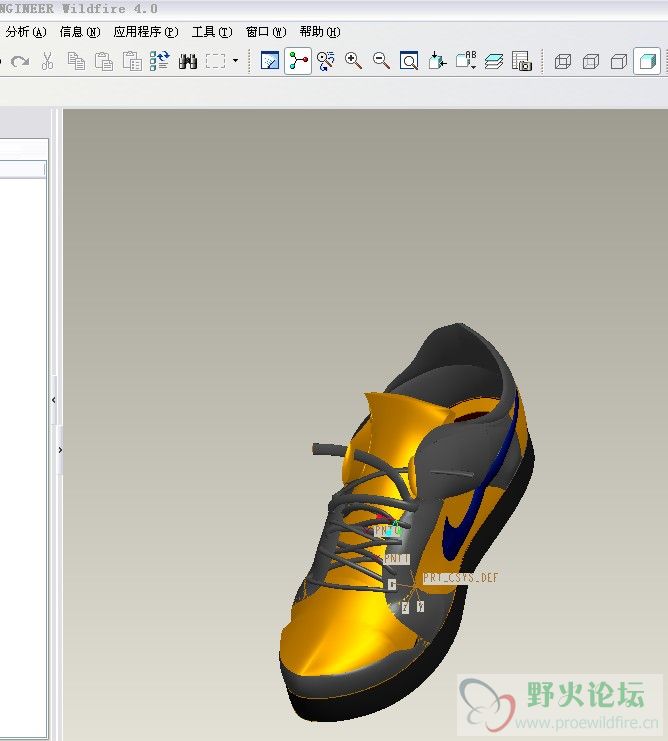Open Find with the binoculars icon
The height and width of the screenshot is (741, 668).
pos(188,61)
